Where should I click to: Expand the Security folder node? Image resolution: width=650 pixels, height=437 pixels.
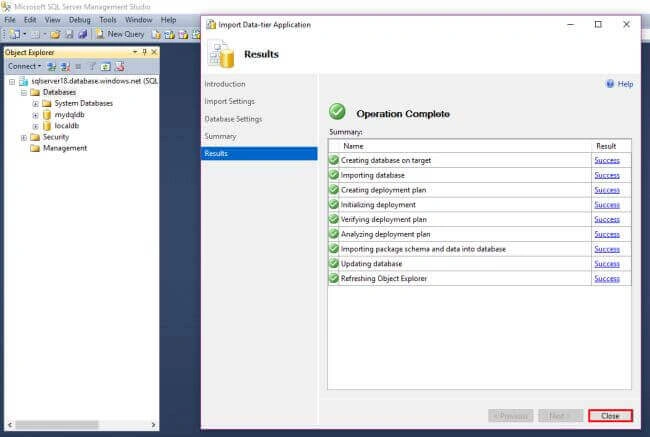click(24, 137)
